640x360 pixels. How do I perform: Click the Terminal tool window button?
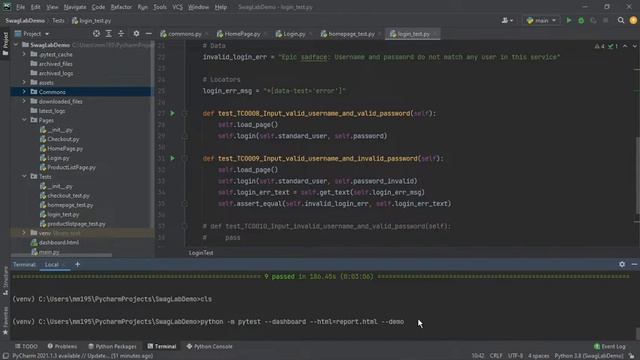click(162, 346)
